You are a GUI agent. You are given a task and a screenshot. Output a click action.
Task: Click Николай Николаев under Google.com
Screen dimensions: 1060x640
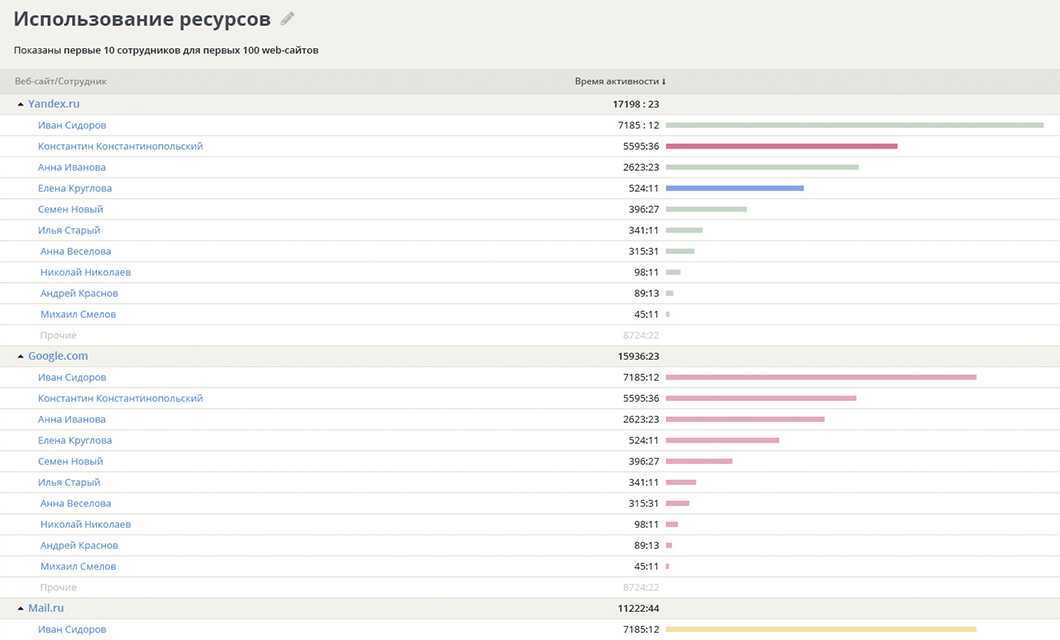85,524
